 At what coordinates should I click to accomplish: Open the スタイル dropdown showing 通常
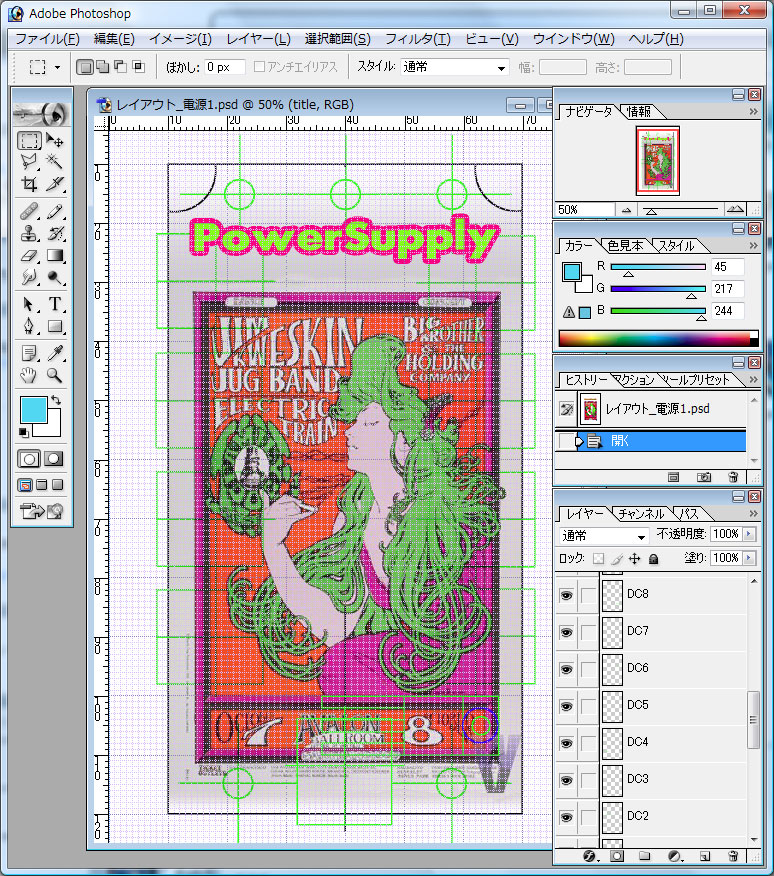(x=454, y=67)
